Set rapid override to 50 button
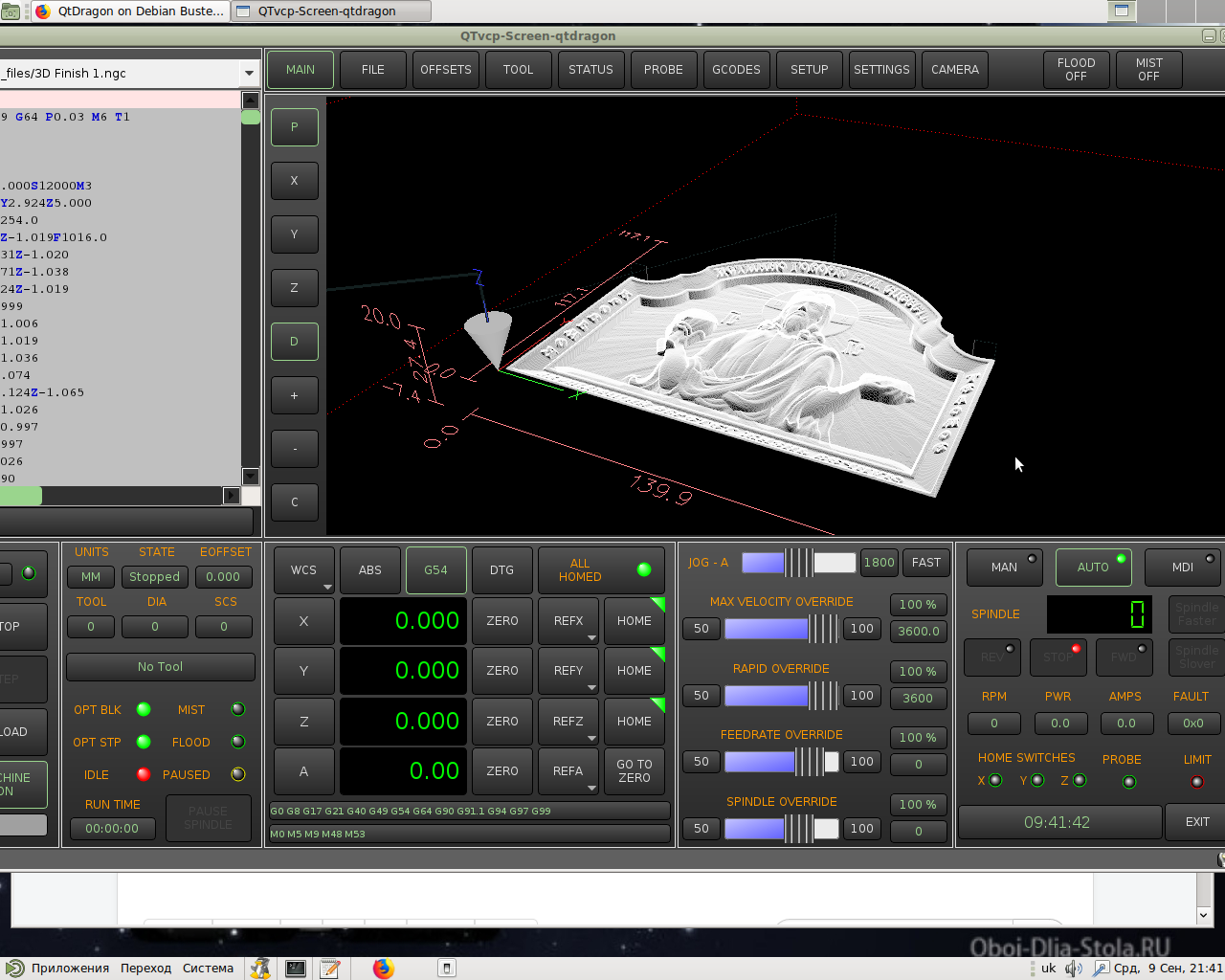Image resolution: width=1225 pixels, height=980 pixels. click(x=701, y=696)
